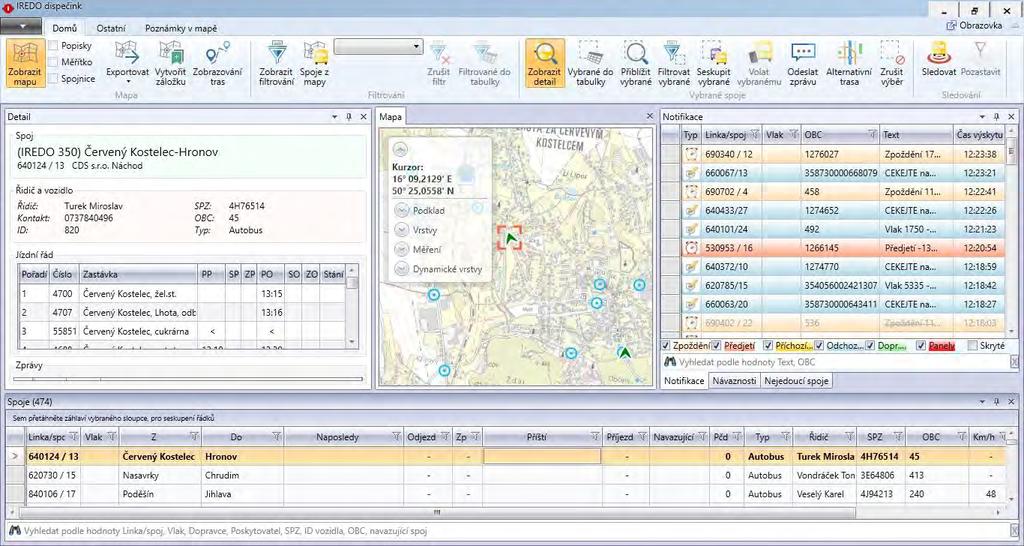The image size is (1024, 546).
Task: Enable the Popisky checkbox
Action: point(54,46)
